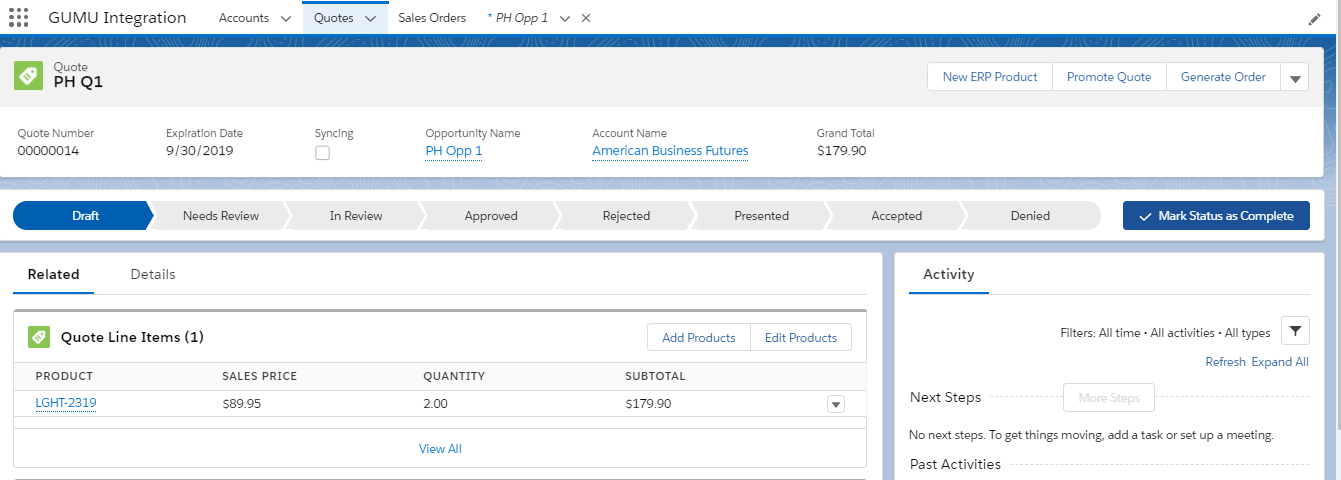Click the Generate Order button
Viewport: 1341px width, 480px height.
pos(1223,77)
